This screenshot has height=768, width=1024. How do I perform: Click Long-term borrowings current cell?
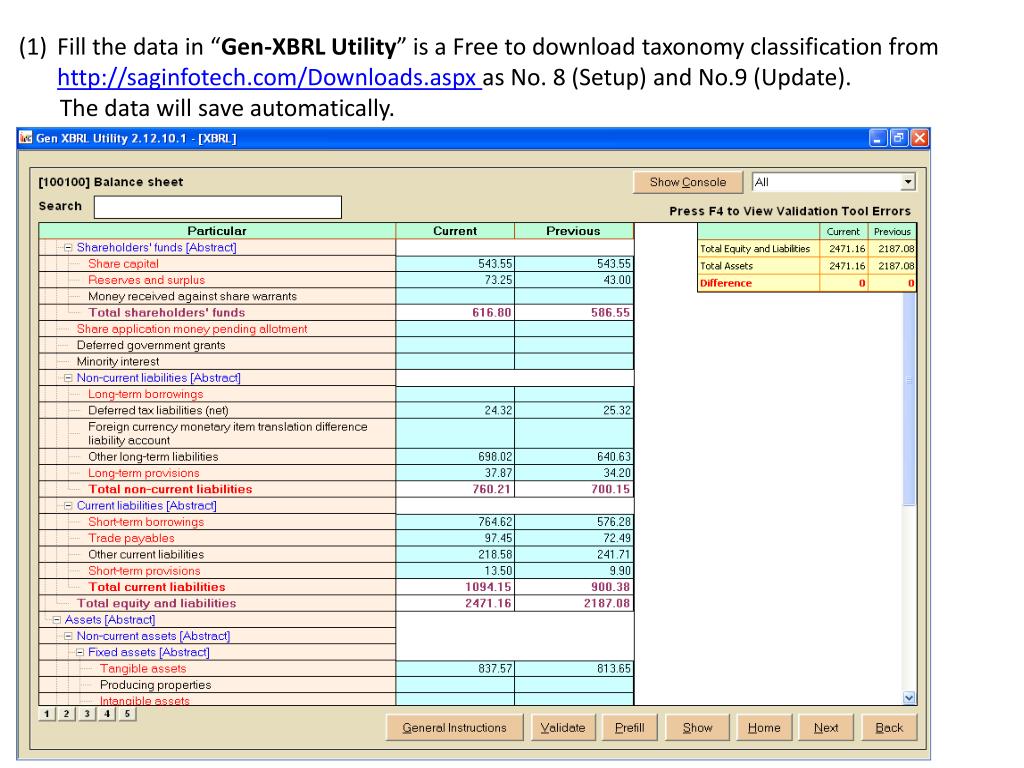(455, 394)
